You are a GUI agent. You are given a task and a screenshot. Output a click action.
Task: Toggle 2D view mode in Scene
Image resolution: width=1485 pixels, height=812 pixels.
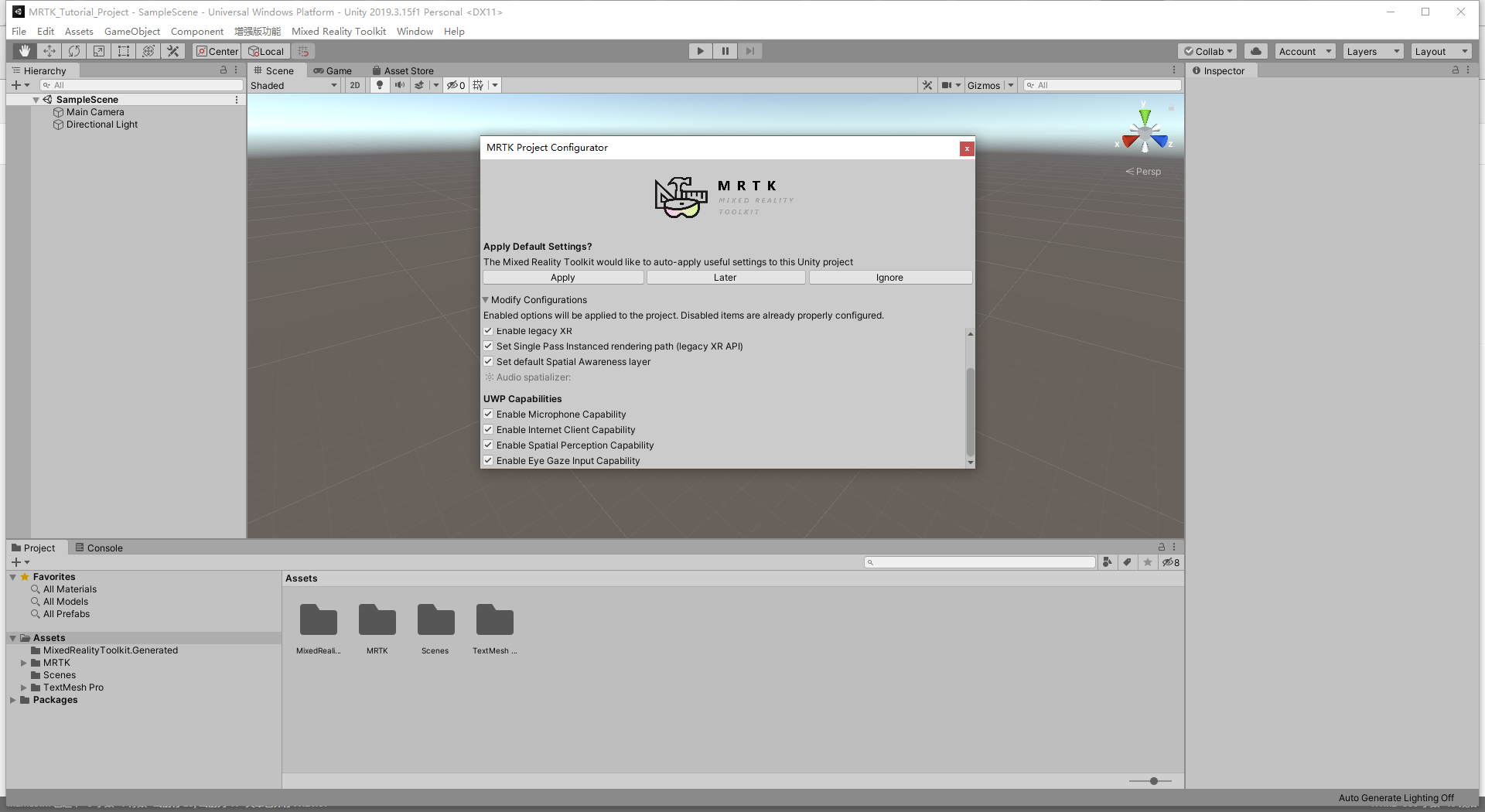tap(355, 85)
